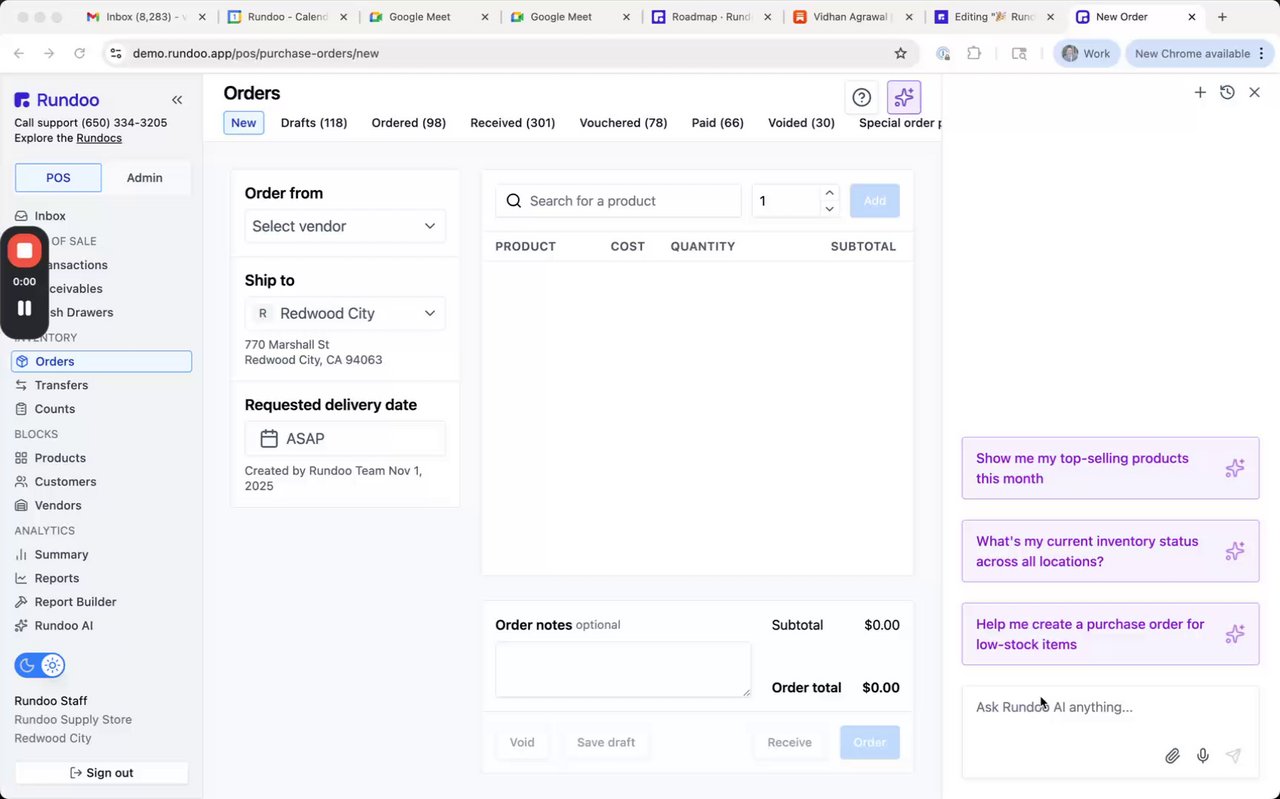Image resolution: width=1280 pixels, height=799 pixels.
Task: Switch to the Drafts (118) tab
Action: (314, 123)
